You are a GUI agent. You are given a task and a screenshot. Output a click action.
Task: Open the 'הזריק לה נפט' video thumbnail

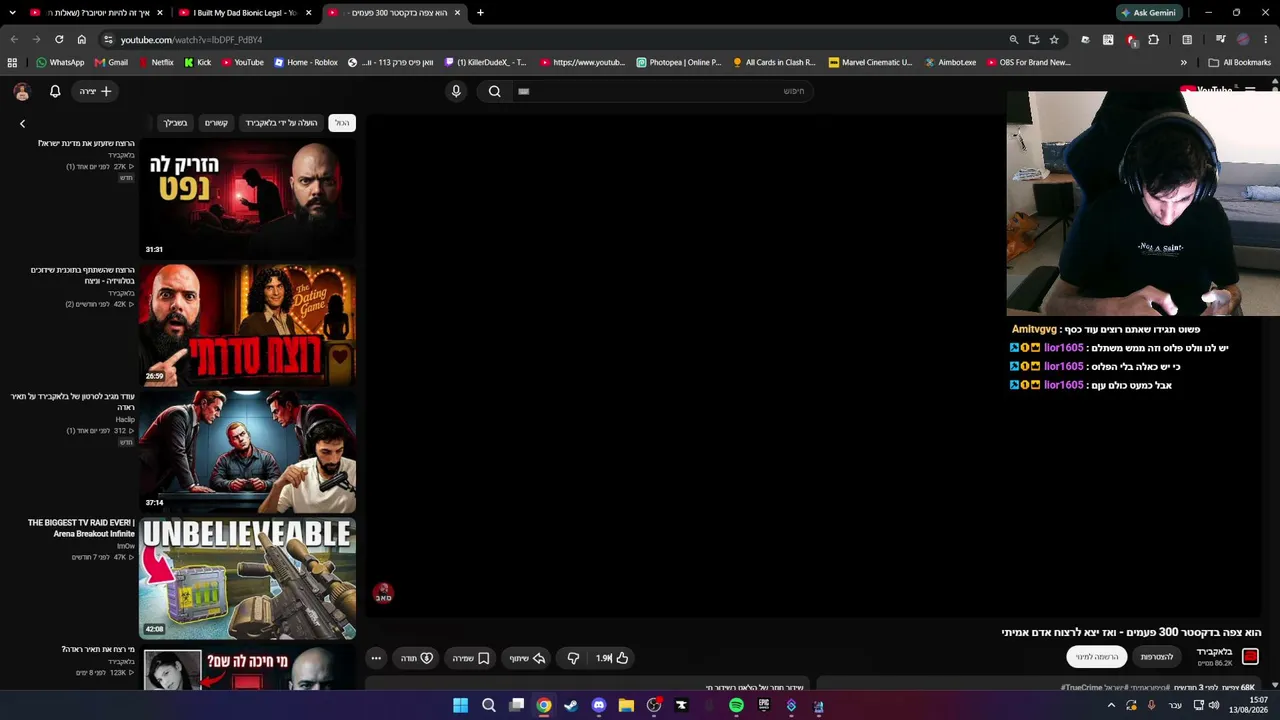[247, 198]
